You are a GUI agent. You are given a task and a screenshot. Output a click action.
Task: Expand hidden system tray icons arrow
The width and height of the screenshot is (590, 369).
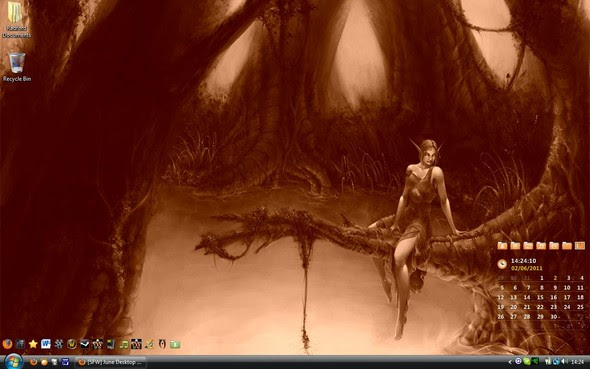click(510, 362)
